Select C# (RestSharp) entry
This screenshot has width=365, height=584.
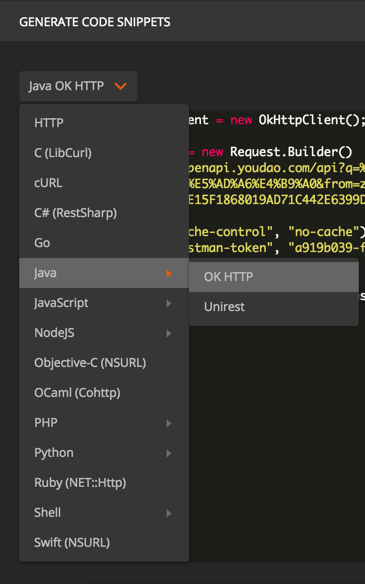point(104,213)
